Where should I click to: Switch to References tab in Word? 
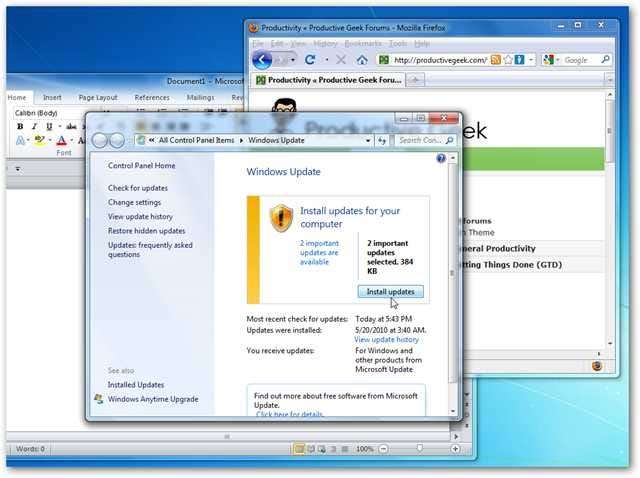[x=152, y=98]
